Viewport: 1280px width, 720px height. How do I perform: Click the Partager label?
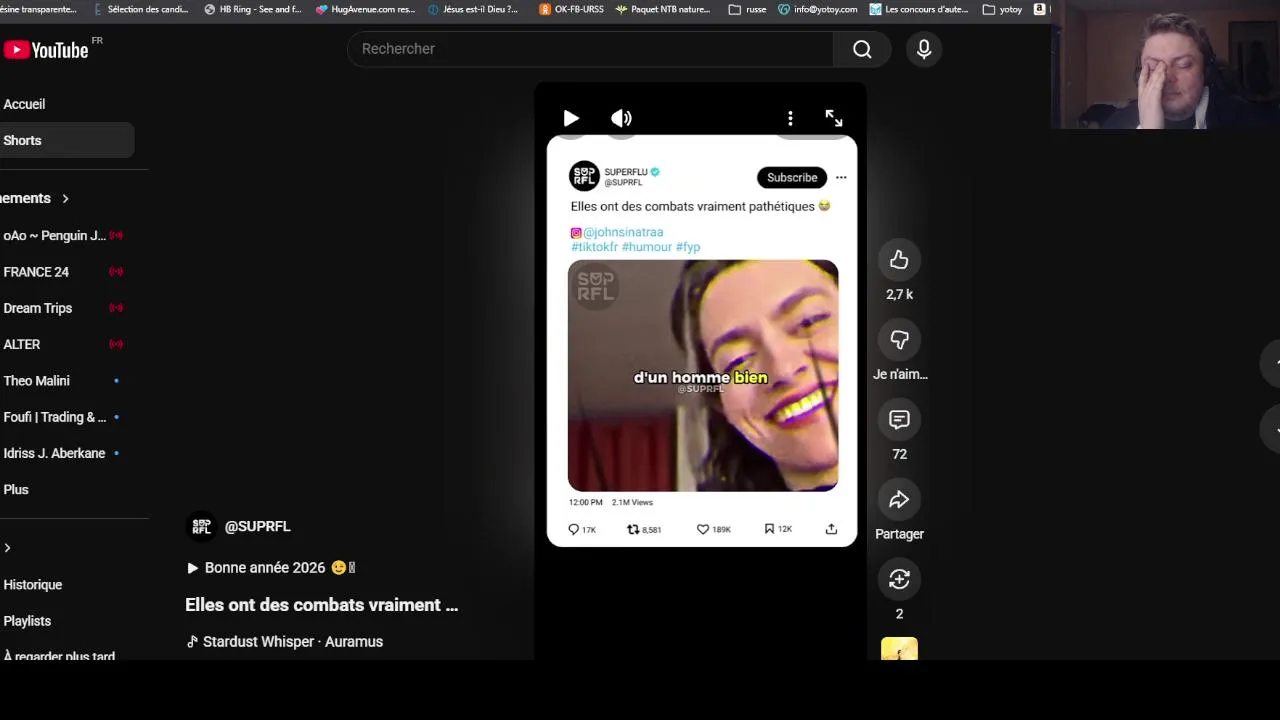coord(899,534)
